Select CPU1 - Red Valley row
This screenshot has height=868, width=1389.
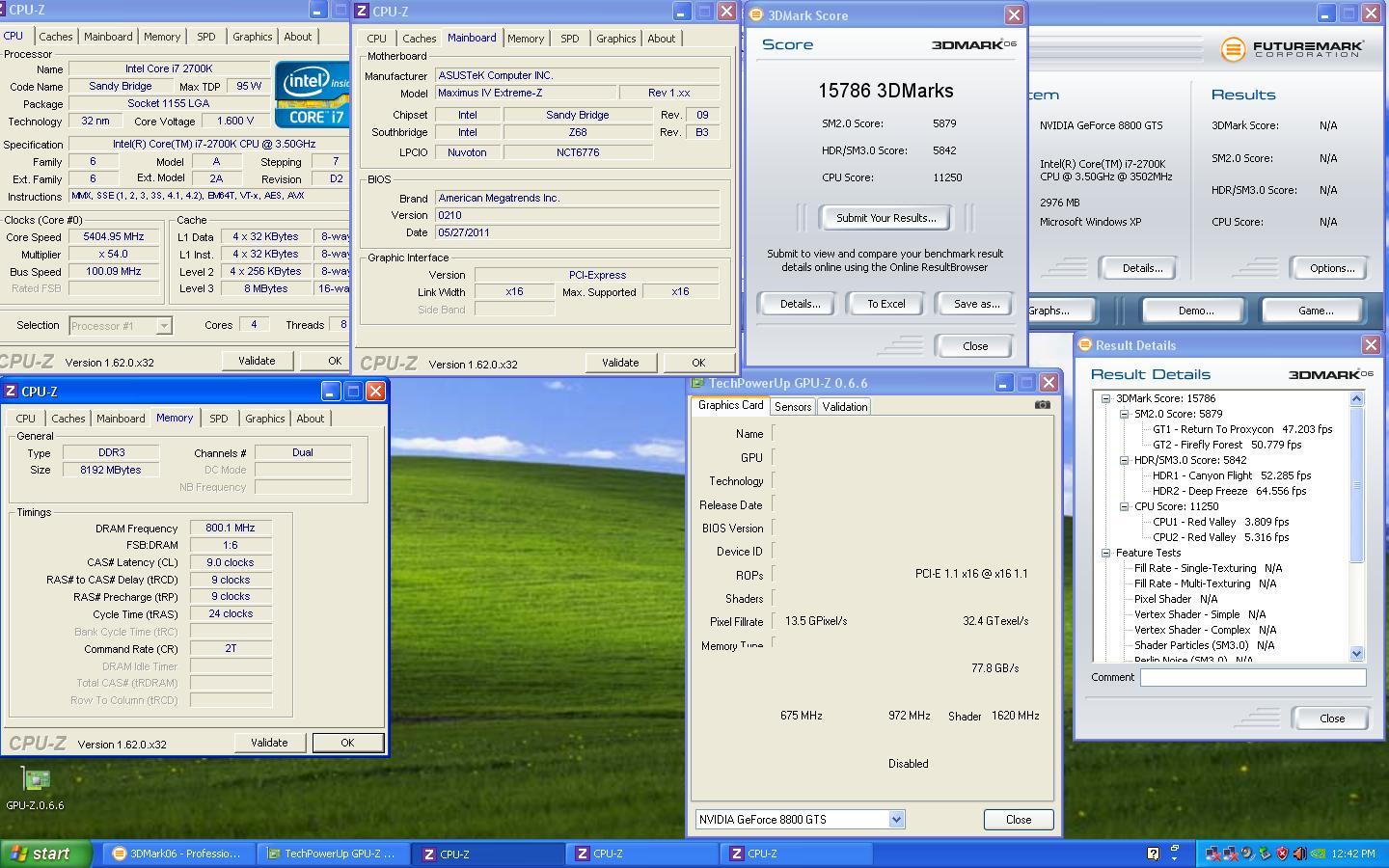pyautogui.click(x=1220, y=522)
